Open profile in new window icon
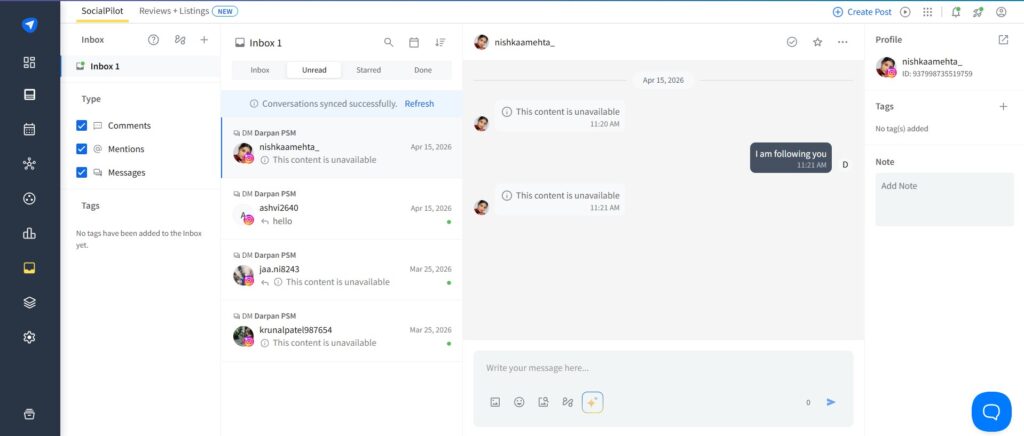Image resolution: width=1024 pixels, height=436 pixels. point(1004,39)
